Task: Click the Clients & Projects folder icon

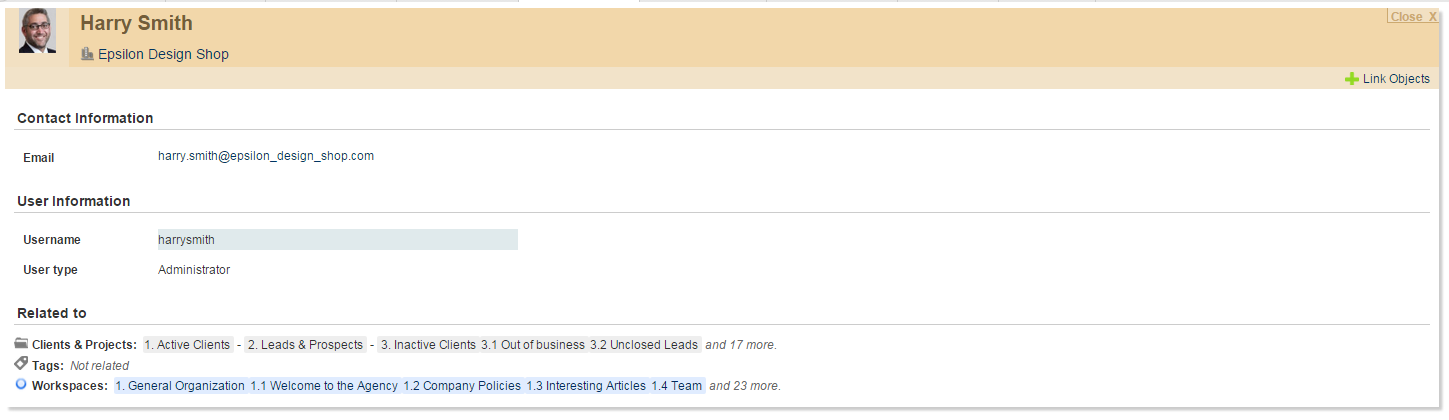Action: [22, 343]
